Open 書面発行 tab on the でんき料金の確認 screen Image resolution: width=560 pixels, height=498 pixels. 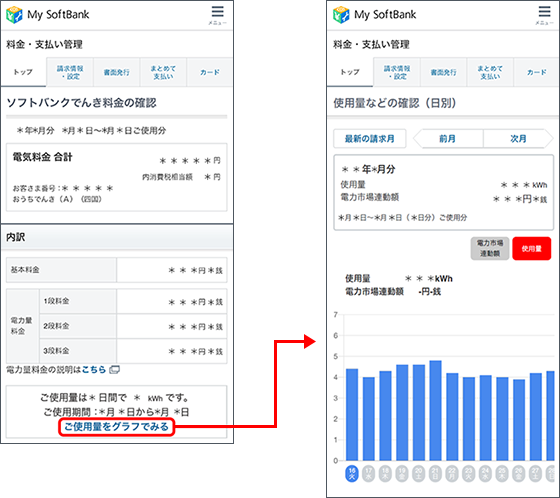click(x=116, y=72)
